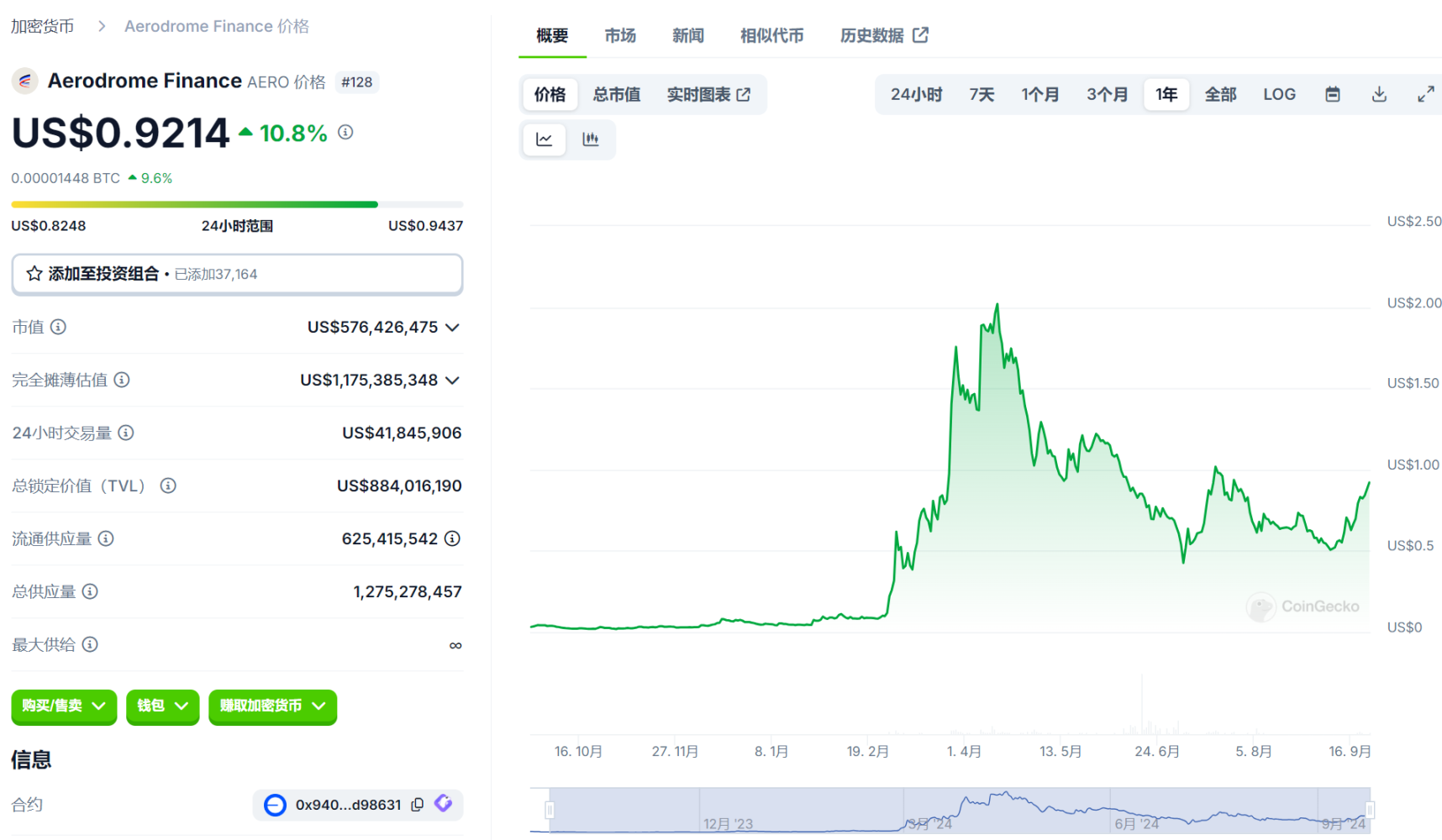This screenshot has width=1442, height=840.
Task: Show the 总市值 chart
Action: click(617, 94)
